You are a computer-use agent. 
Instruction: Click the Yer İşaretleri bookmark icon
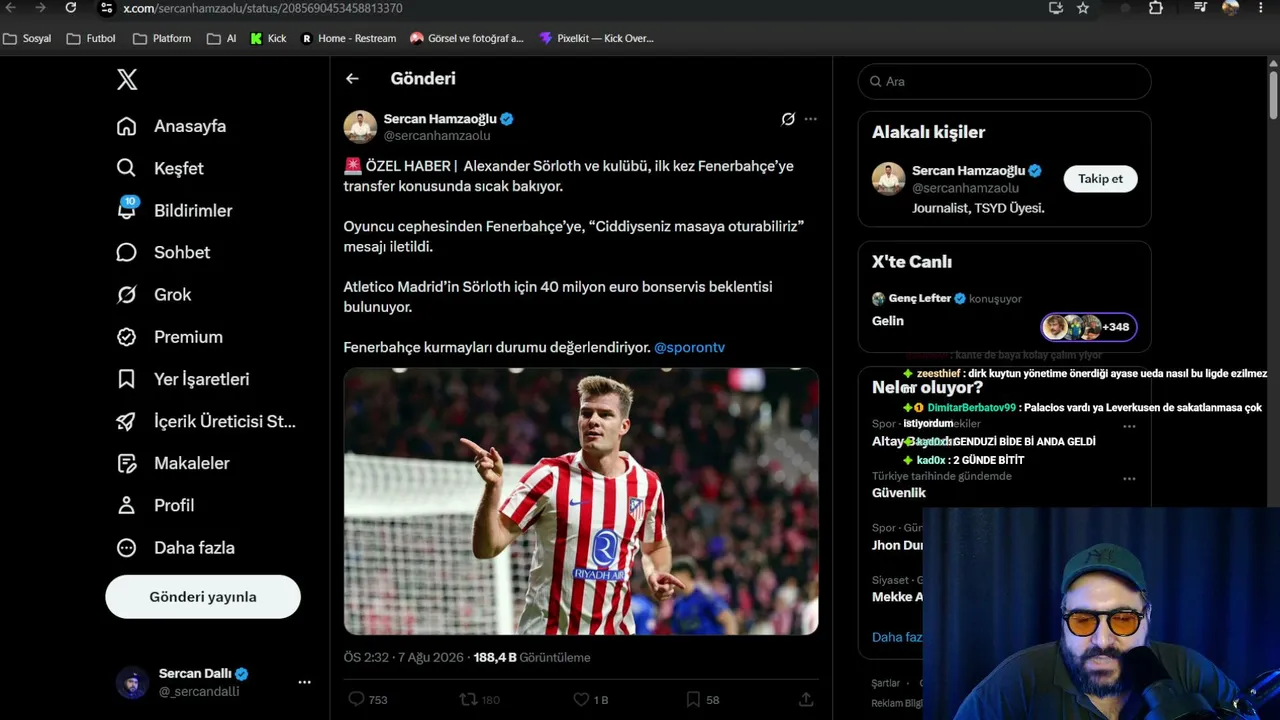click(126, 379)
